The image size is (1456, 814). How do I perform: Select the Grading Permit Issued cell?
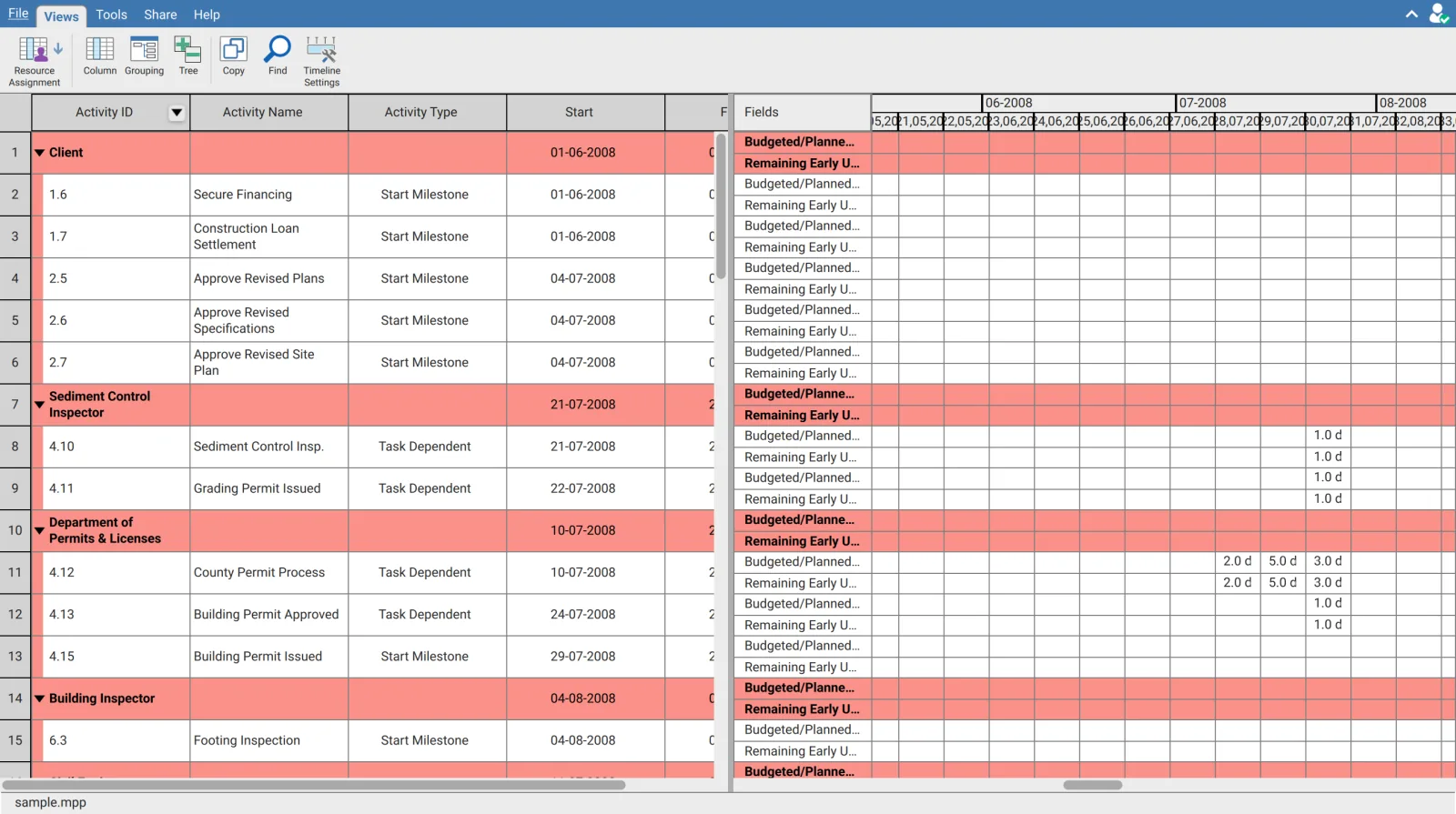pyautogui.click(x=269, y=488)
